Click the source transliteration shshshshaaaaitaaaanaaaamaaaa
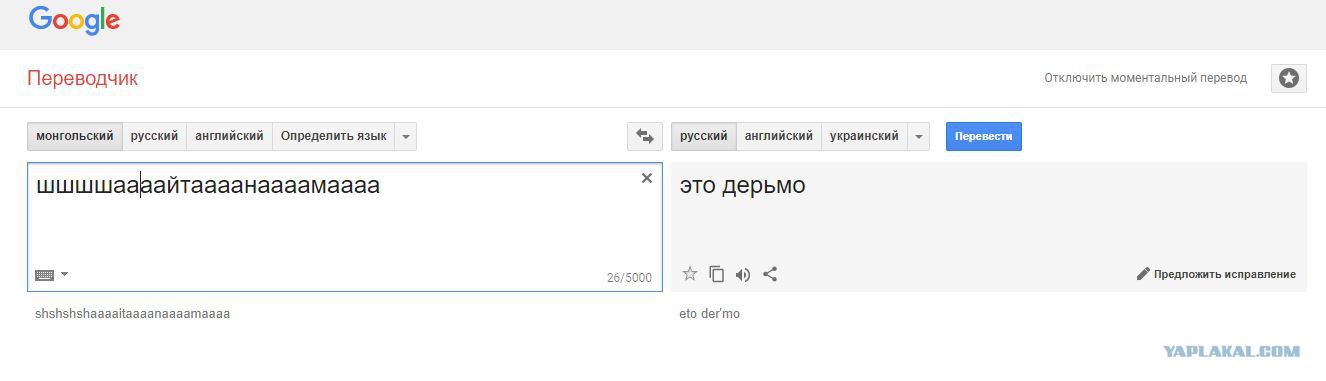This screenshot has height=381, width=1326. 132,314
